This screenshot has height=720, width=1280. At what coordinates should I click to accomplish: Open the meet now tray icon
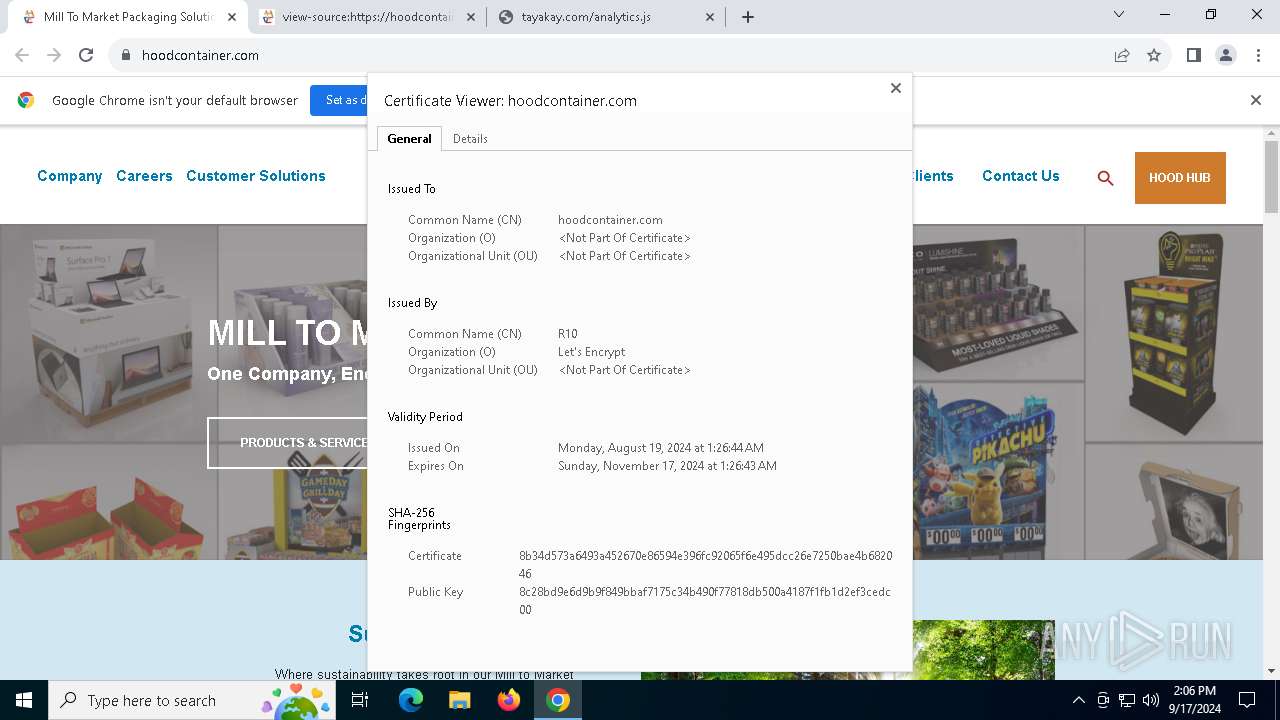point(1103,700)
